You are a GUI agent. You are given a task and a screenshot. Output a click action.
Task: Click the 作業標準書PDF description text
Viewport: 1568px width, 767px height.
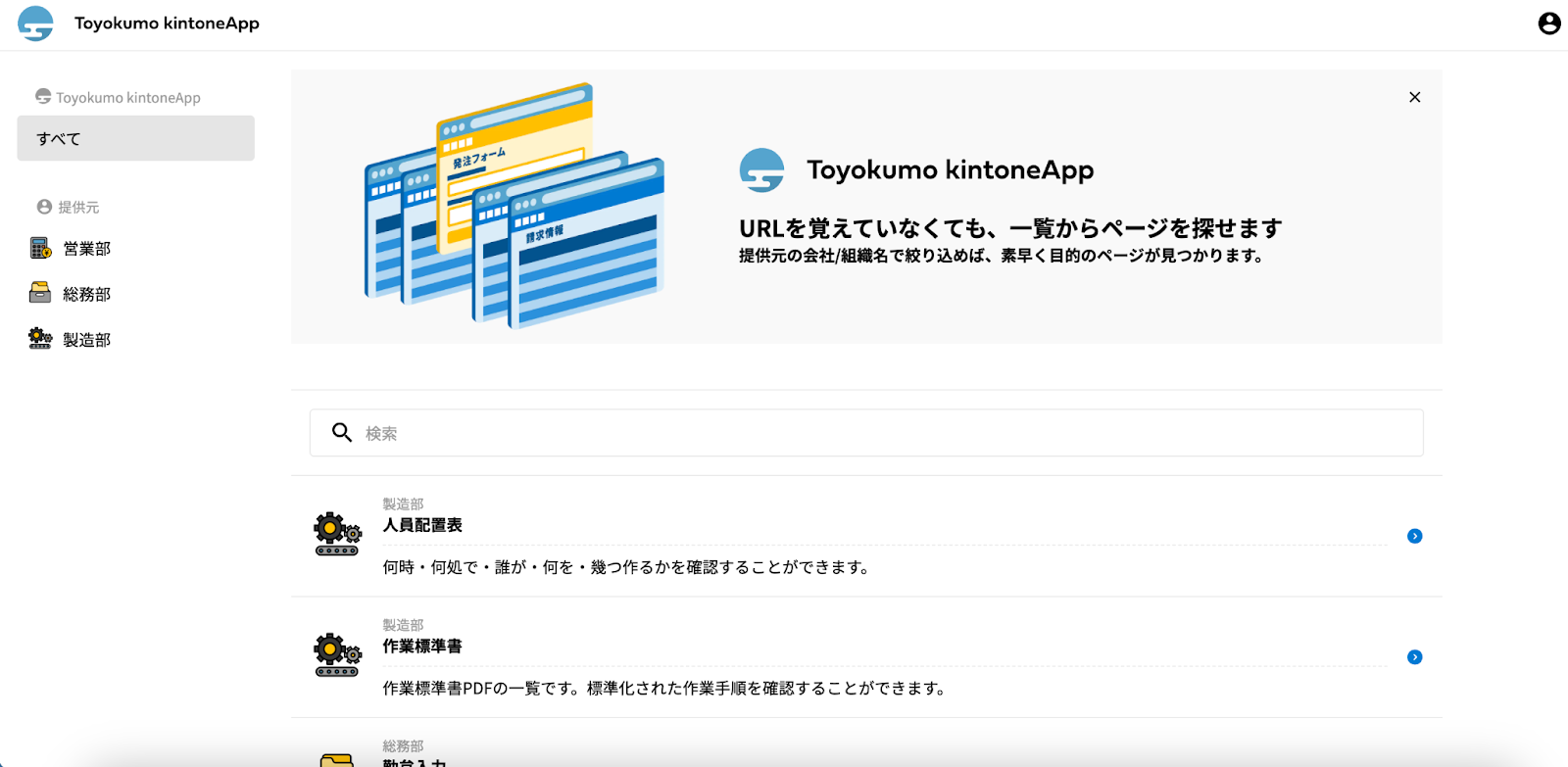tap(664, 689)
